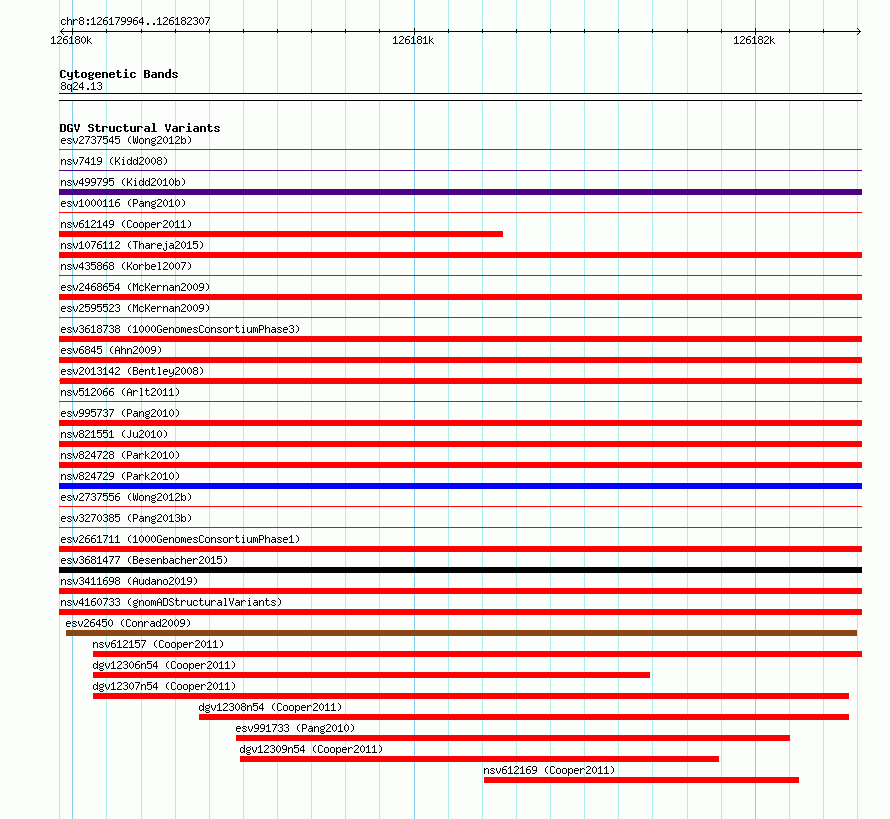Viewport: 890px width, 819px height.
Task: Click the chr8:126179964..126182307 region label
Action: pos(135,22)
